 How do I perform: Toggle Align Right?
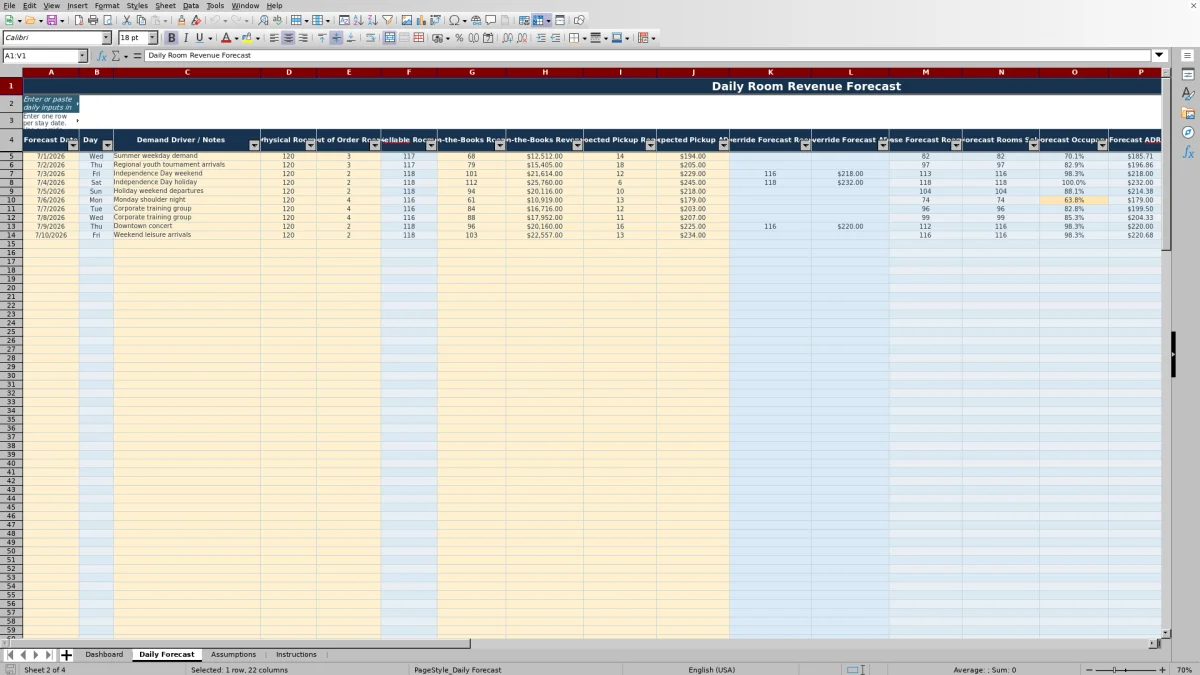303,38
